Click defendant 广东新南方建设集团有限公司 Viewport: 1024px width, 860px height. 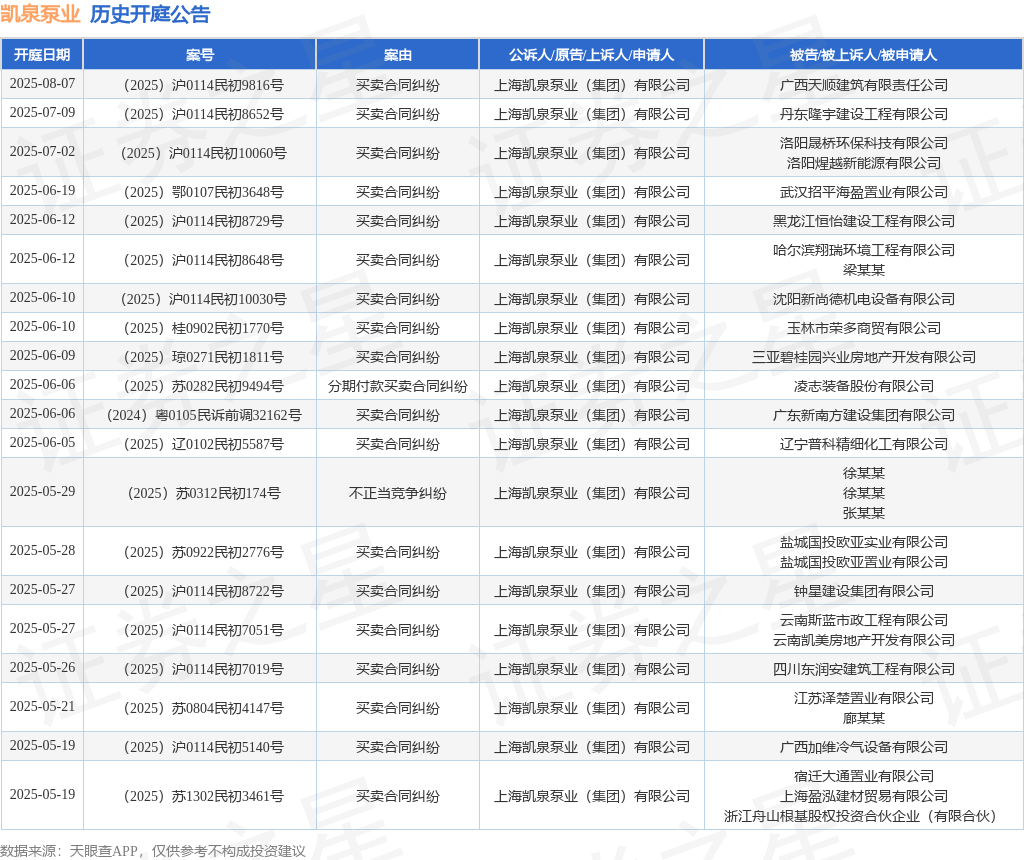[x=863, y=415]
